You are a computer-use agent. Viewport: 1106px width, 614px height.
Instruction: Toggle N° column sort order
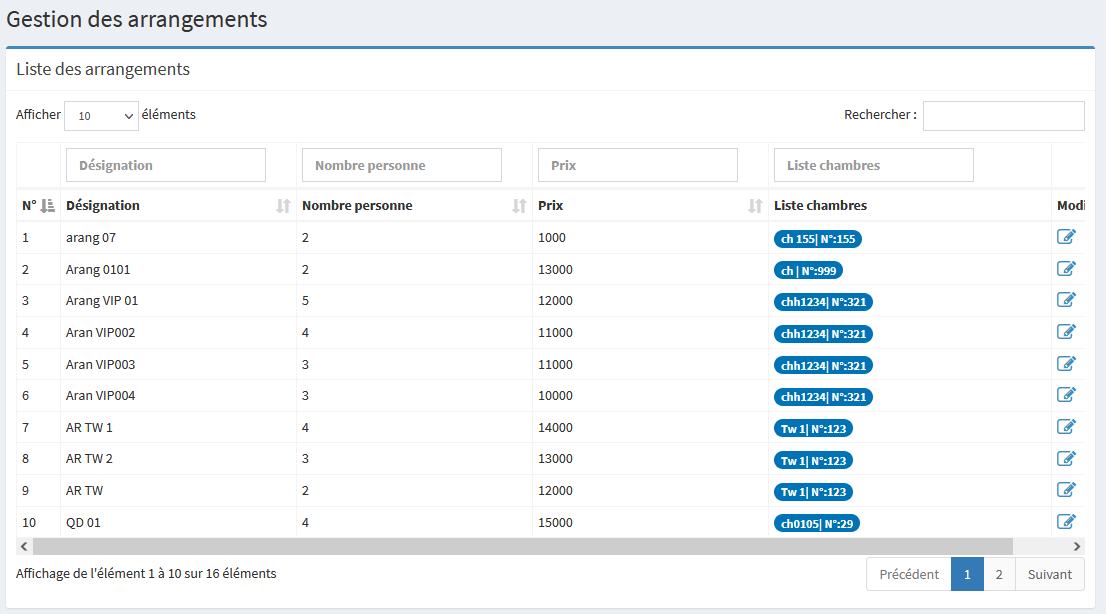tap(47, 206)
